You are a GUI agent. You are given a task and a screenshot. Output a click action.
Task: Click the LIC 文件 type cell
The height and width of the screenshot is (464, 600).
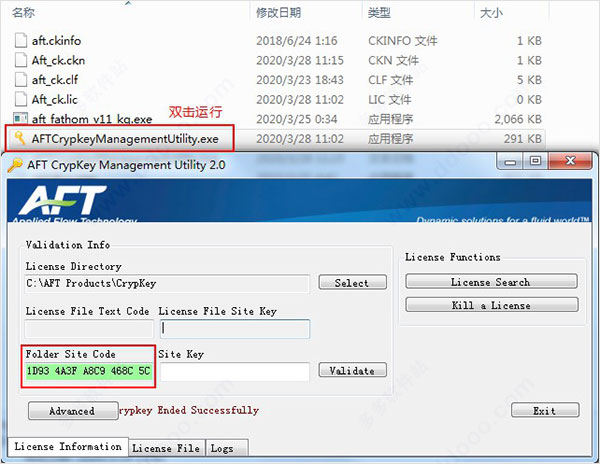click(x=390, y=100)
